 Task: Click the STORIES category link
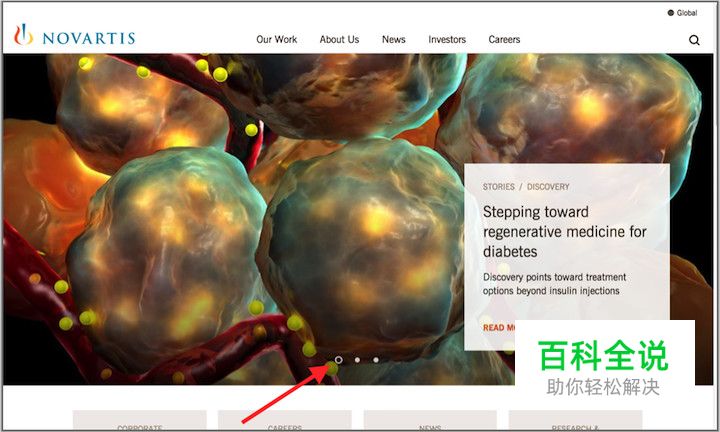499,187
